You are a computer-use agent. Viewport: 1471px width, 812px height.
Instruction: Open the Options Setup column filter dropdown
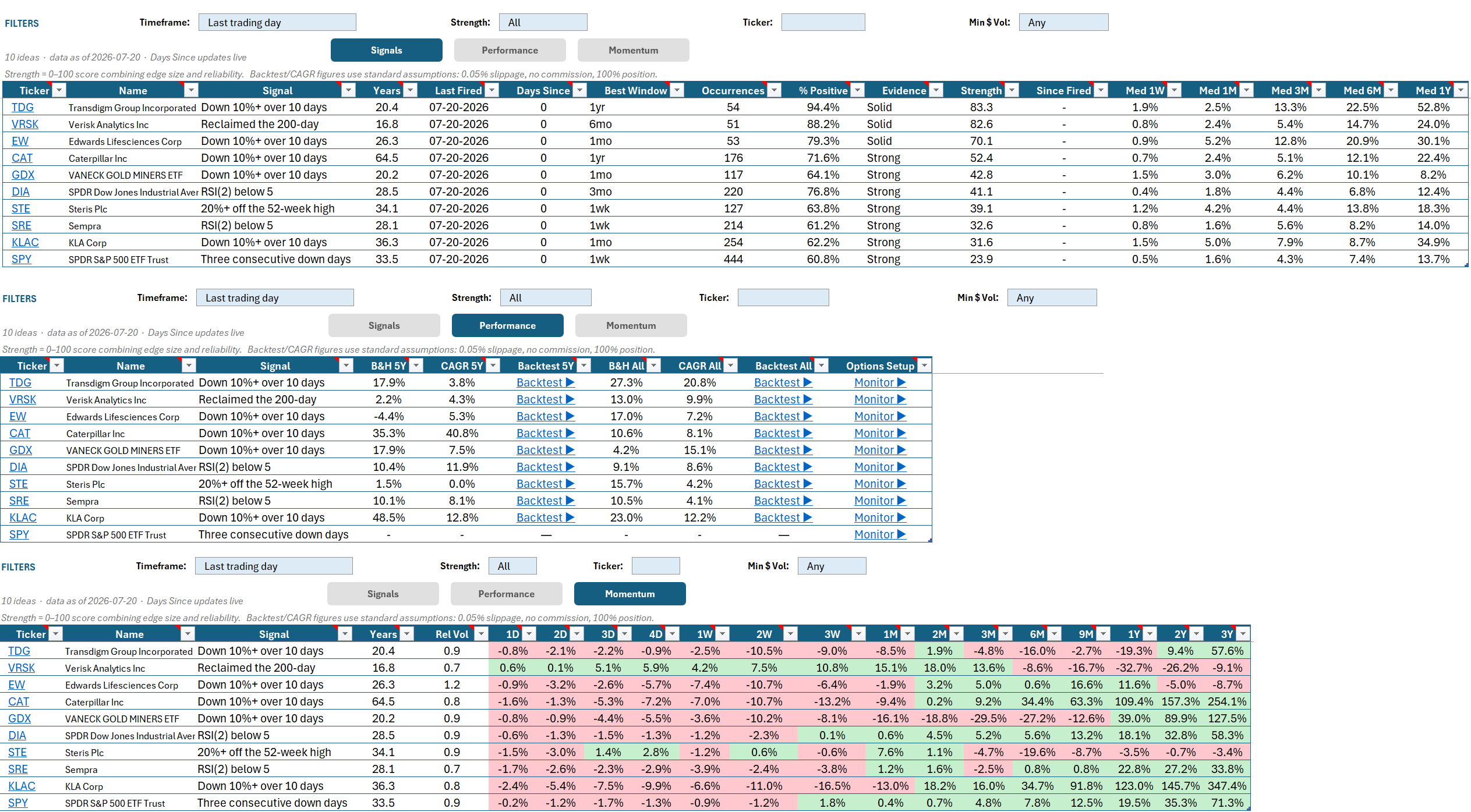pyautogui.click(x=924, y=366)
